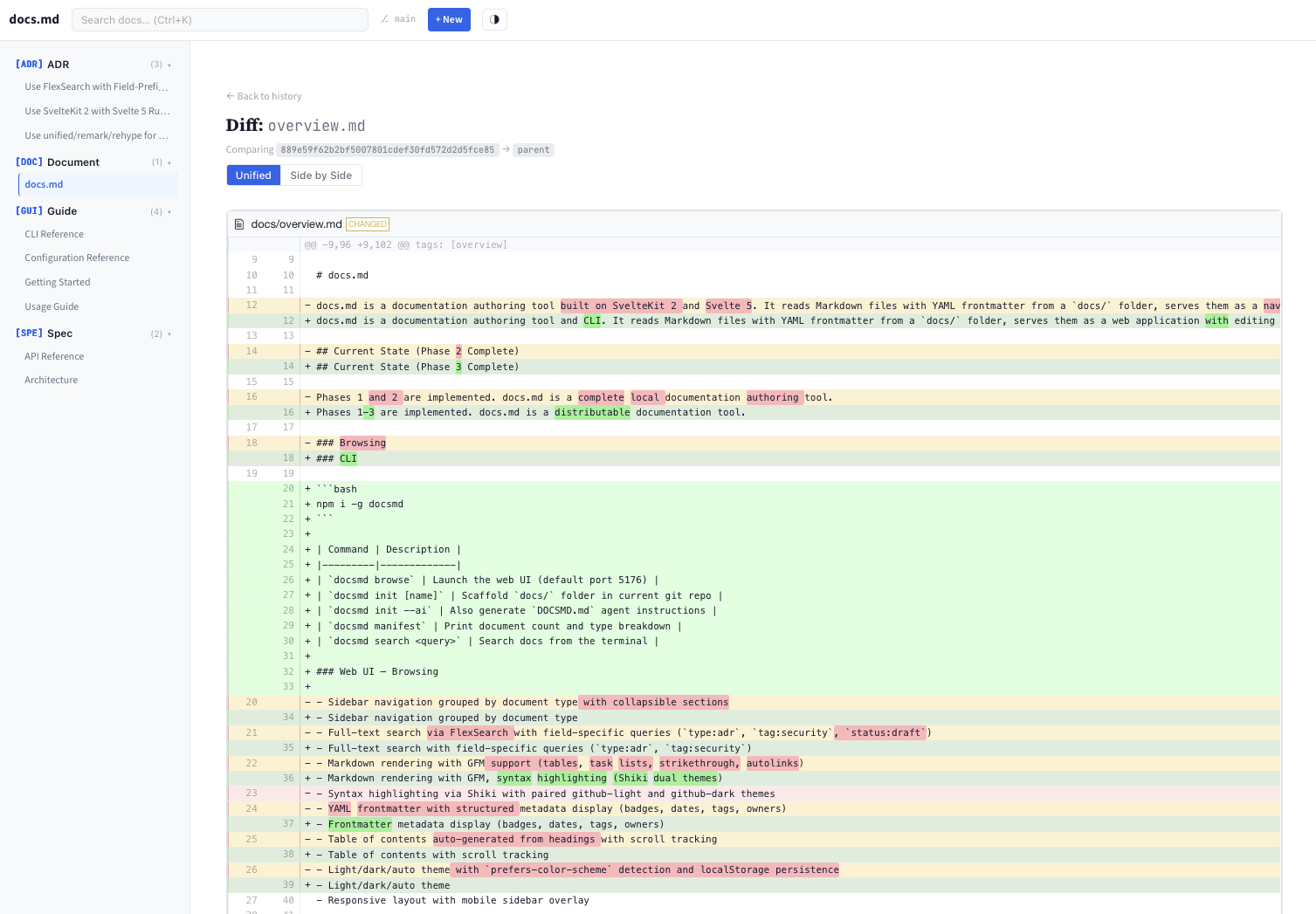Click the file icon beside docs/overview.md

(239, 223)
